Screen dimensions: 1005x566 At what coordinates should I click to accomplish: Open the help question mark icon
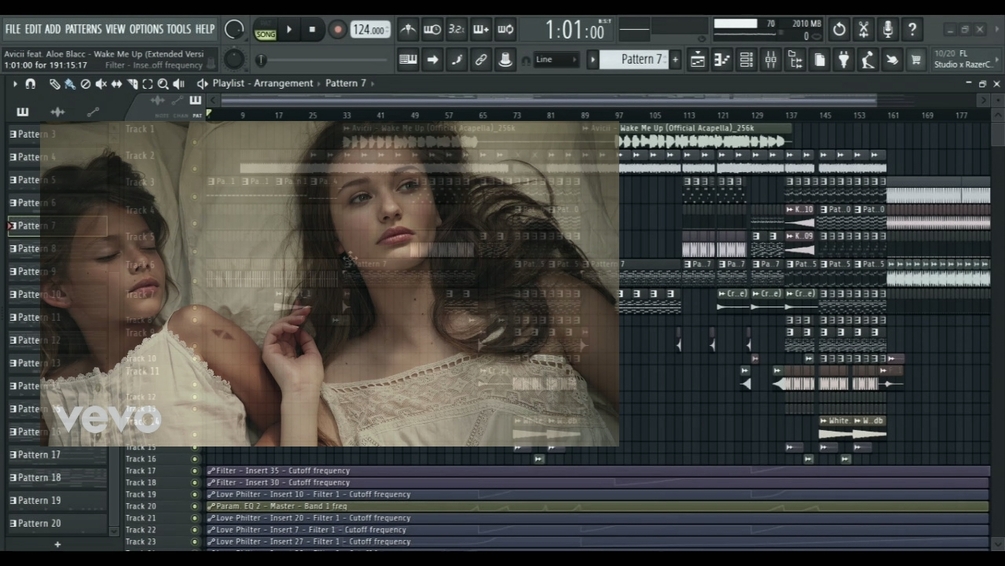[912, 29]
